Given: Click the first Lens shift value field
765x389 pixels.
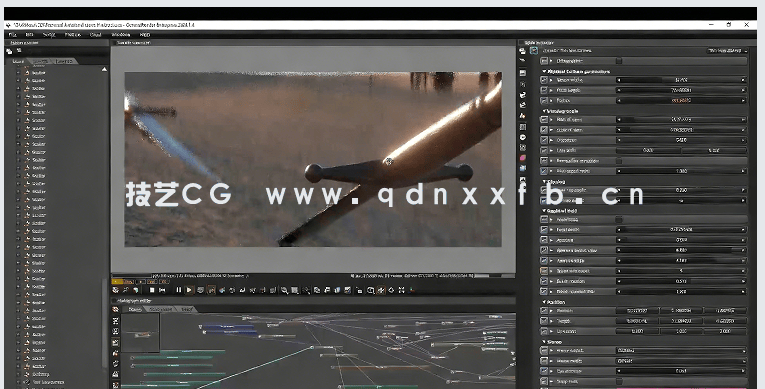Looking at the screenshot, I should [x=648, y=150].
